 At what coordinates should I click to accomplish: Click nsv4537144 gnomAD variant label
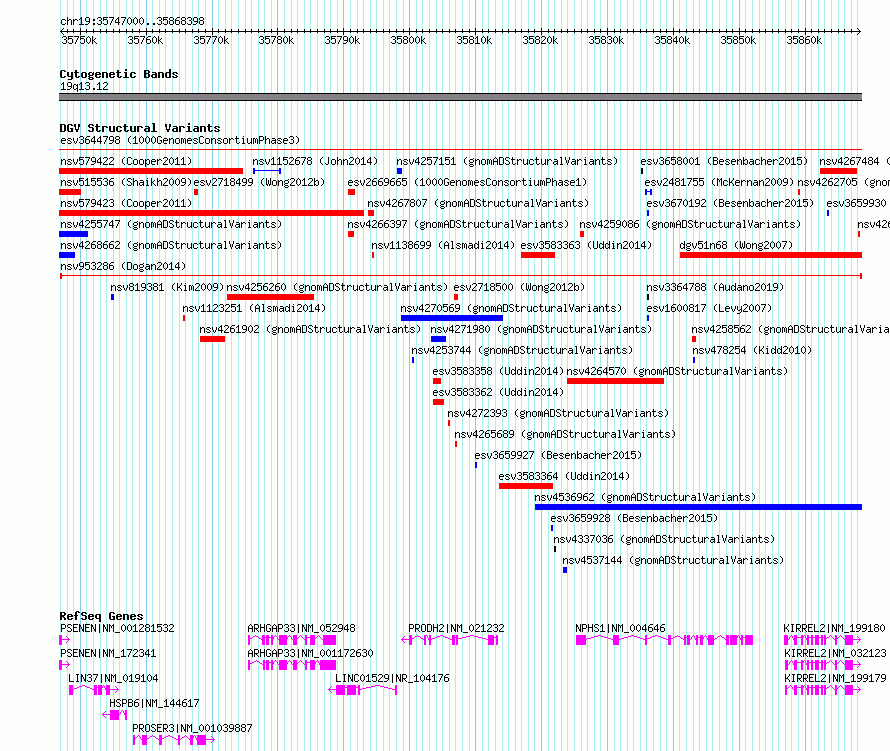coord(673,560)
